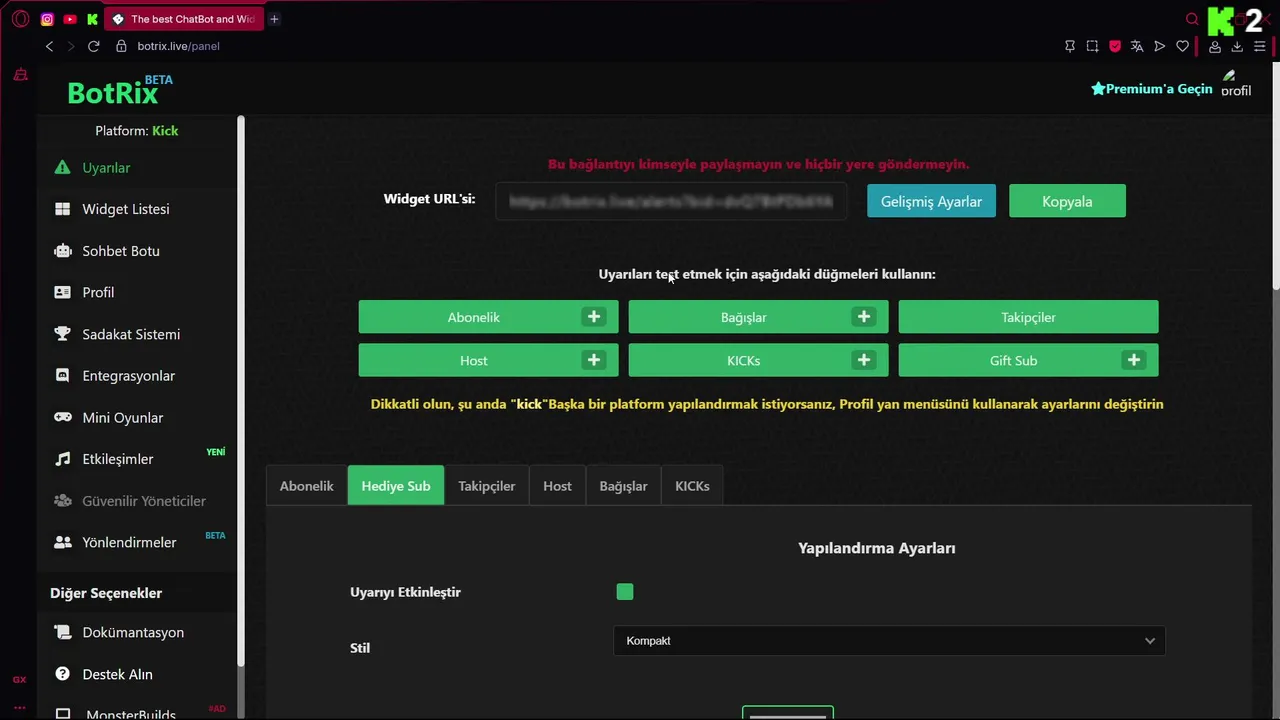Open the ad blocker shield icon
1280x720 pixels.
tap(1115, 46)
